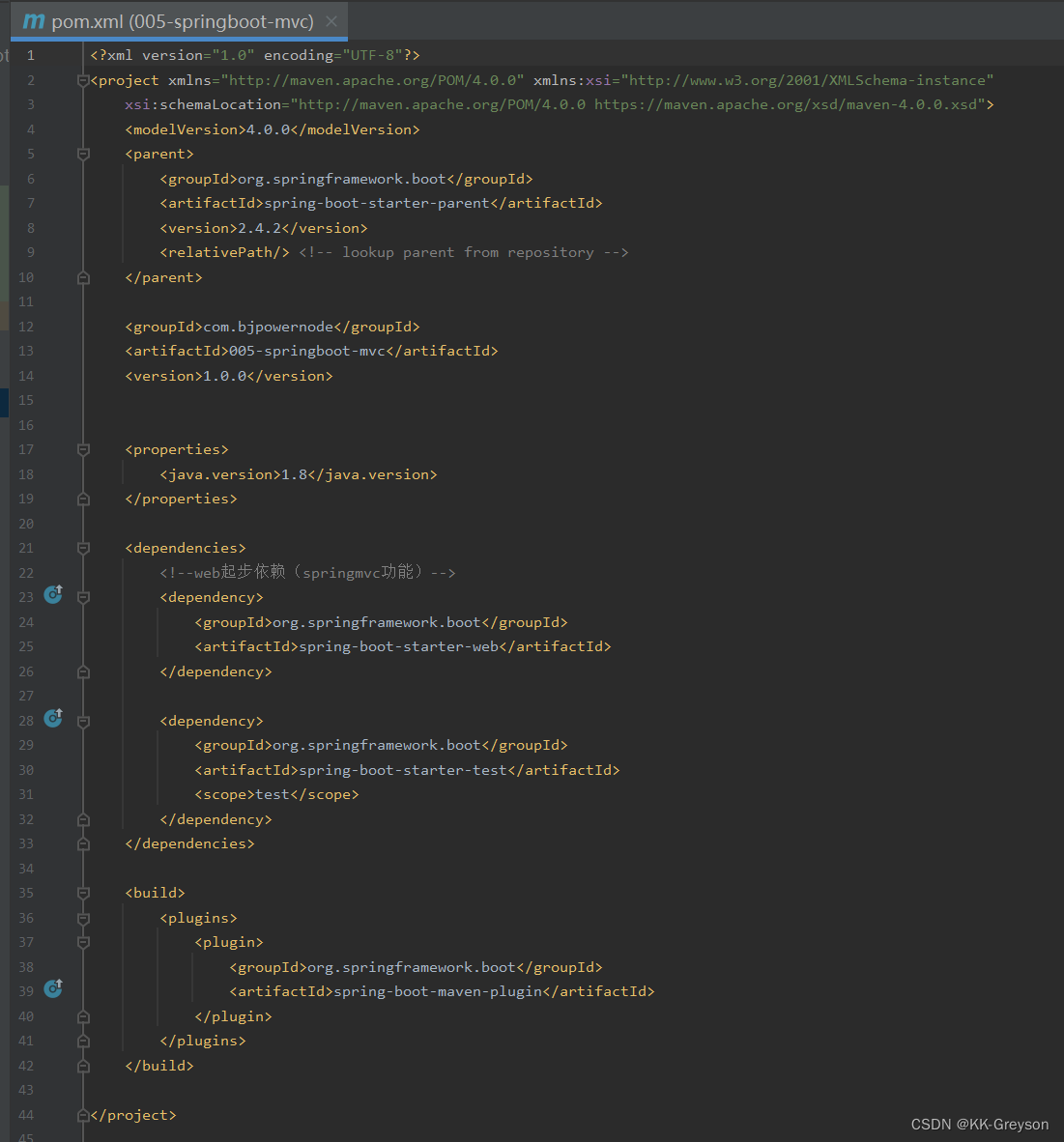Click the XMLSchema-instance namespace URL
This screenshot has width=1064, height=1142.
807,80
